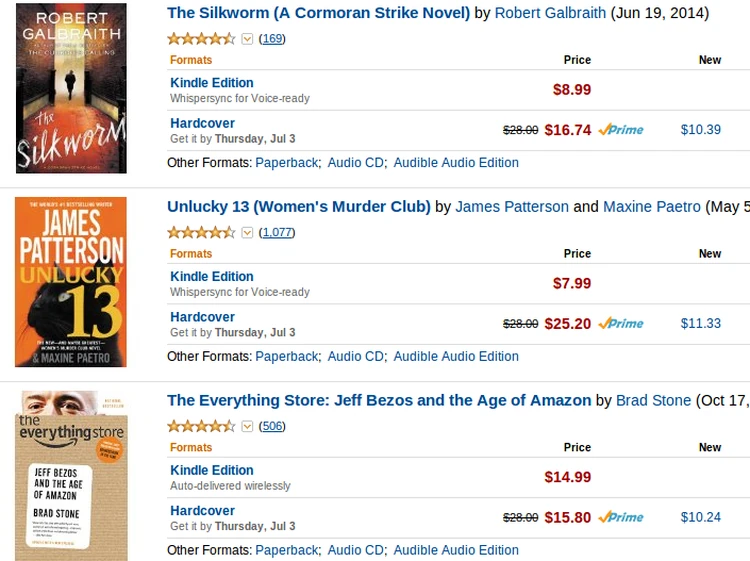Choose Hardcover format of Unlucky 13
Screen dimensions: 750x561
[x=202, y=317]
